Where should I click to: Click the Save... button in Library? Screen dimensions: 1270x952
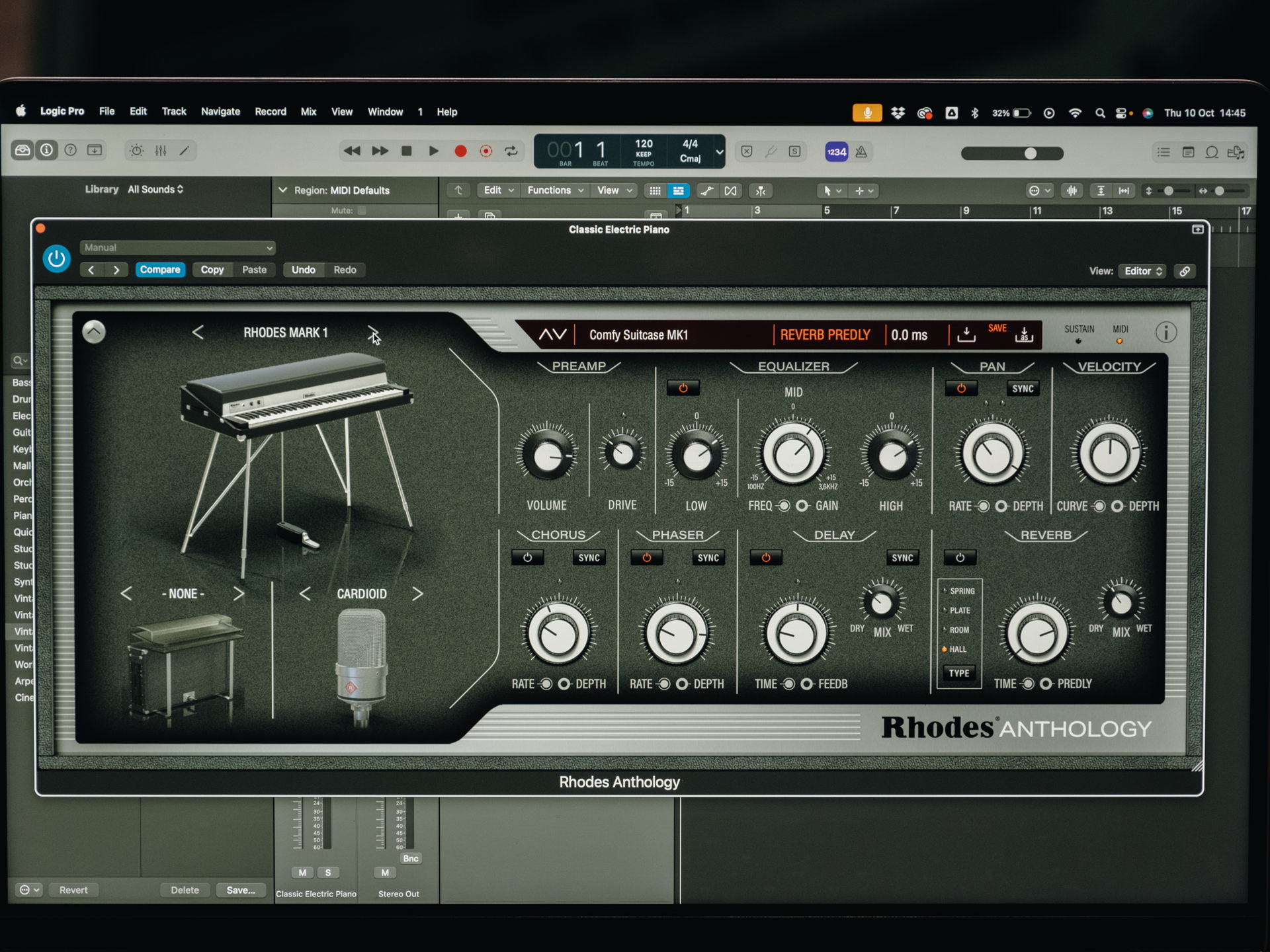(240, 890)
